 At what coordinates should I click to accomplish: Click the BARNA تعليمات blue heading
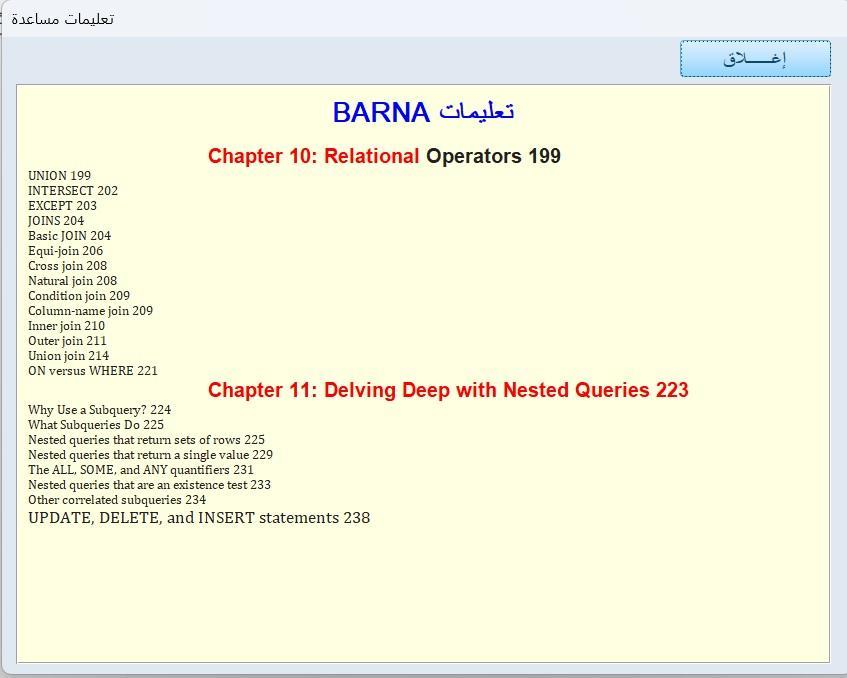coord(423,112)
